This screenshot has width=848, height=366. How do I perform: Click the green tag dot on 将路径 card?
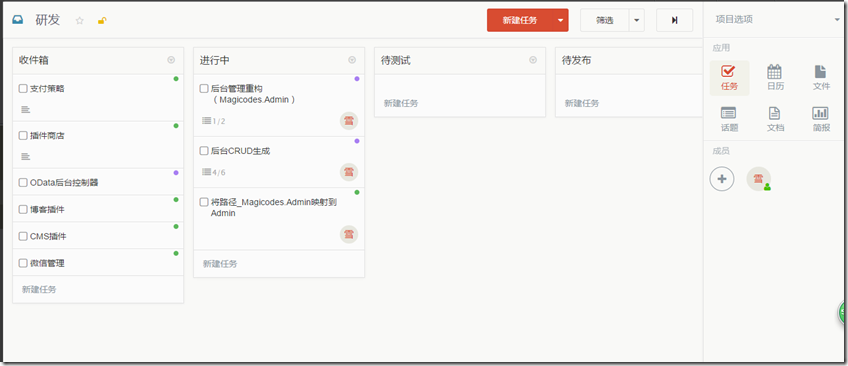[356, 192]
